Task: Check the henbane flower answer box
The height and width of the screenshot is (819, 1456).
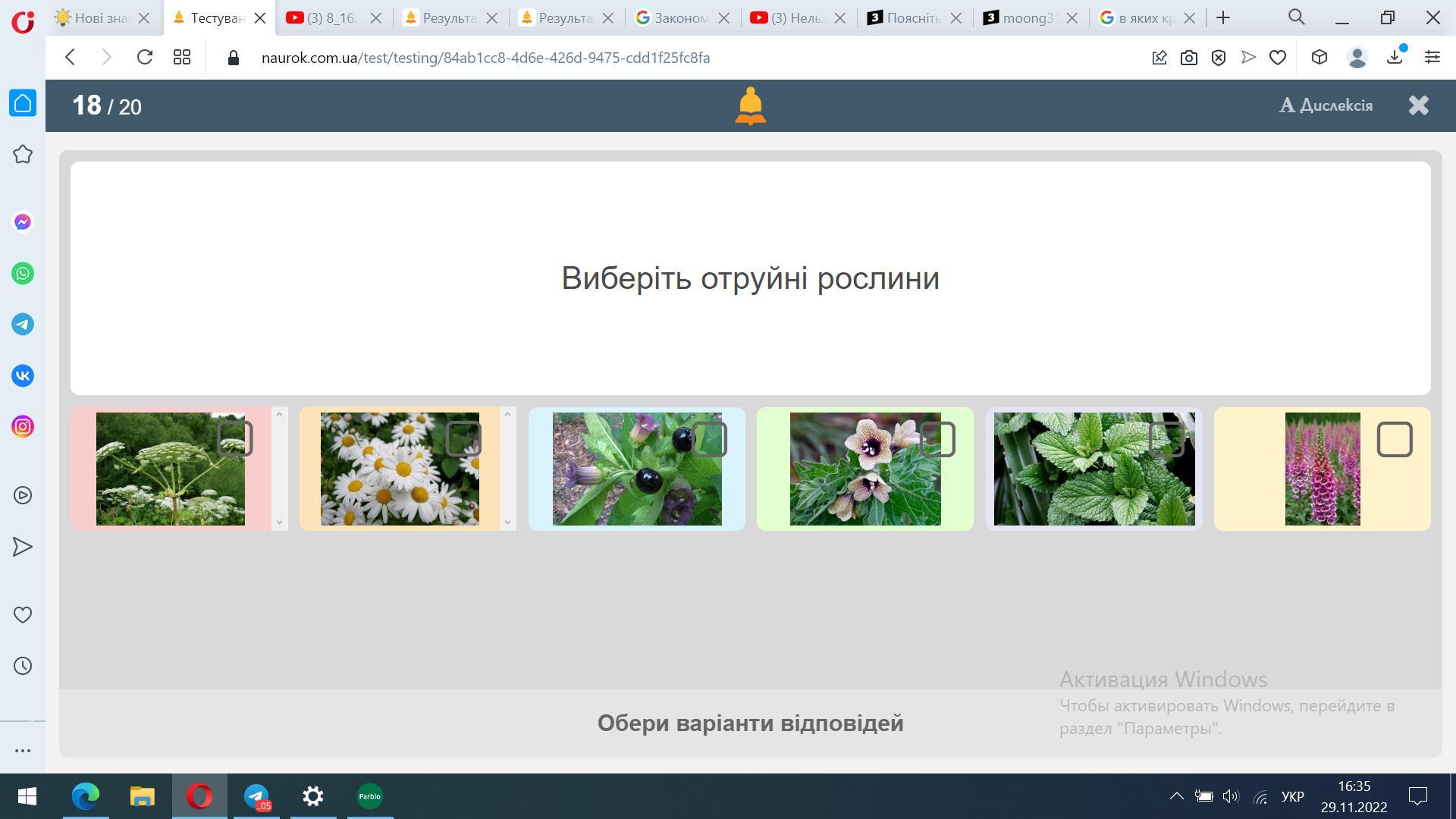Action: pyautogui.click(x=938, y=439)
